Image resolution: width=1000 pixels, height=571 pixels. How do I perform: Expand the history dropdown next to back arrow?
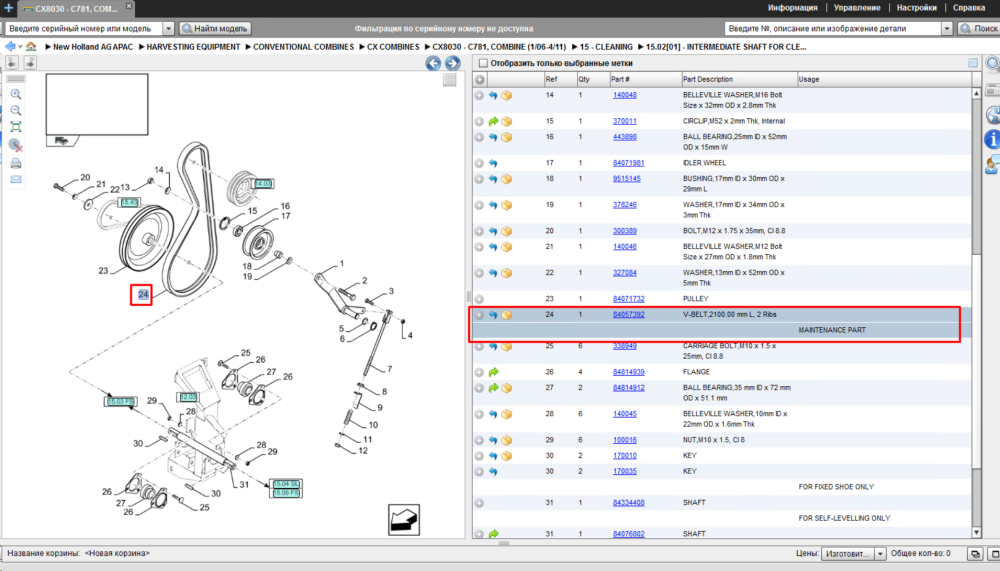[20, 47]
